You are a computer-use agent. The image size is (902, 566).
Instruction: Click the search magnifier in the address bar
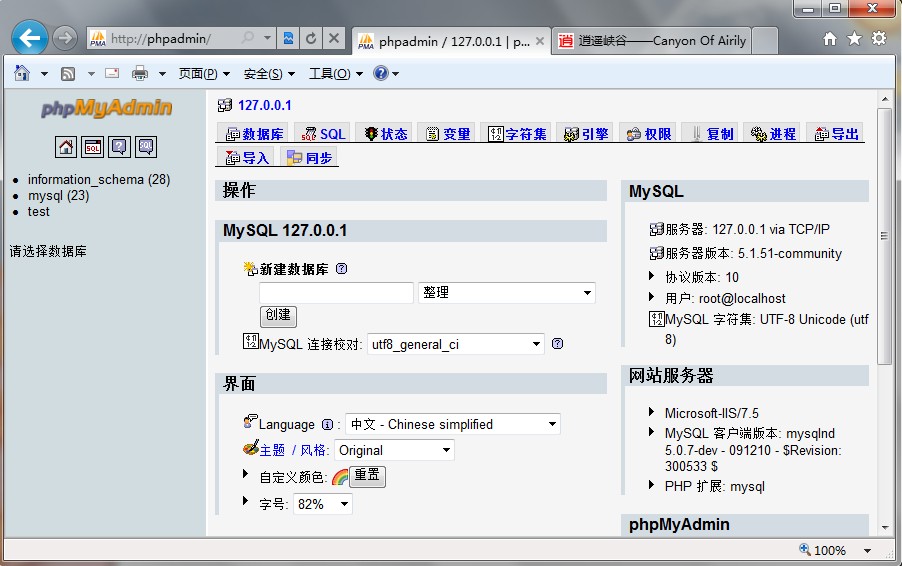point(248,38)
